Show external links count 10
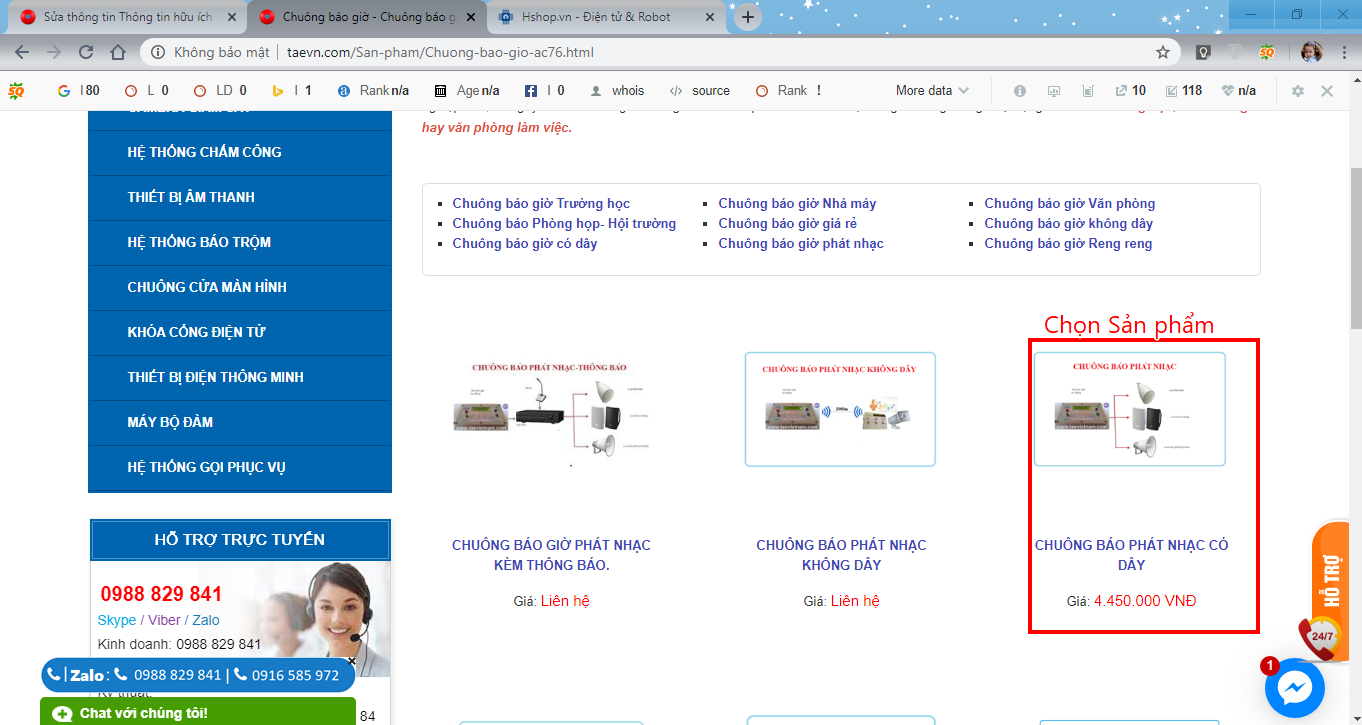Image resolution: width=1362 pixels, height=725 pixels. pos(1130,90)
